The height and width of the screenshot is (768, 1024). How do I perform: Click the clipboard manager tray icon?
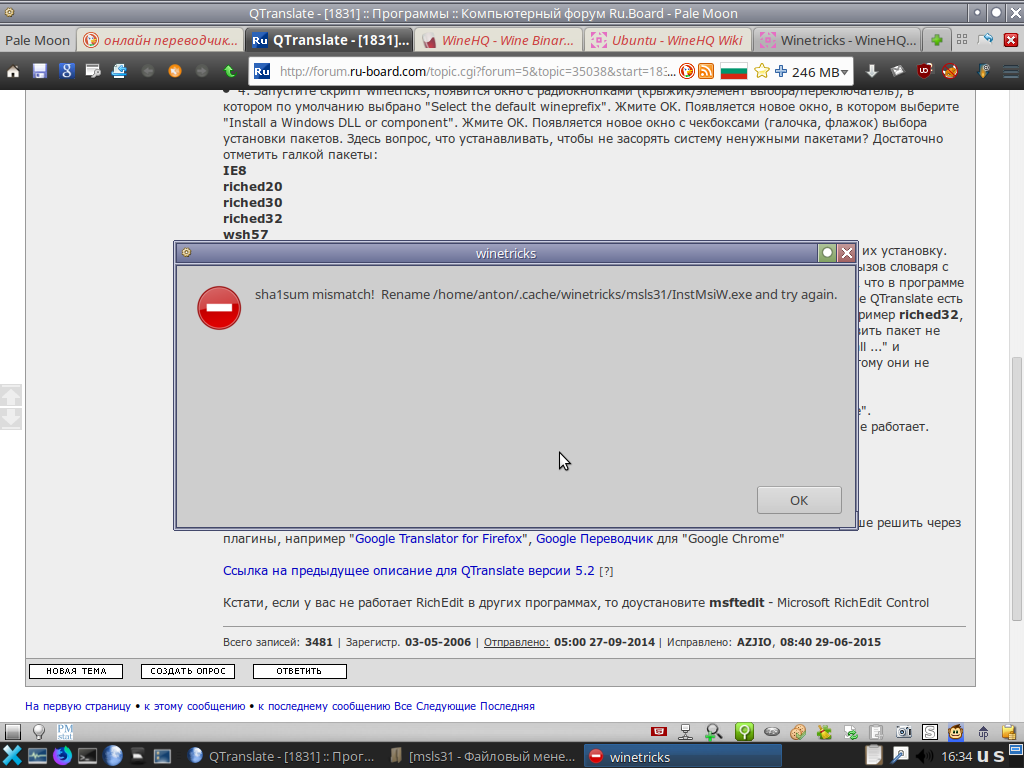pos(873,756)
